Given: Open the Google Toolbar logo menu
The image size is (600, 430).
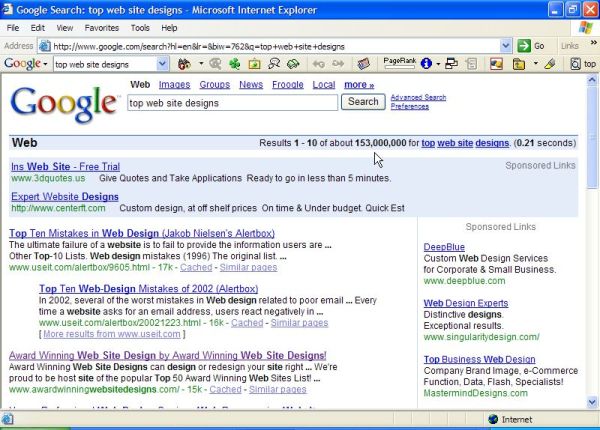Looking at the screenshot, I should coord(26,64).
